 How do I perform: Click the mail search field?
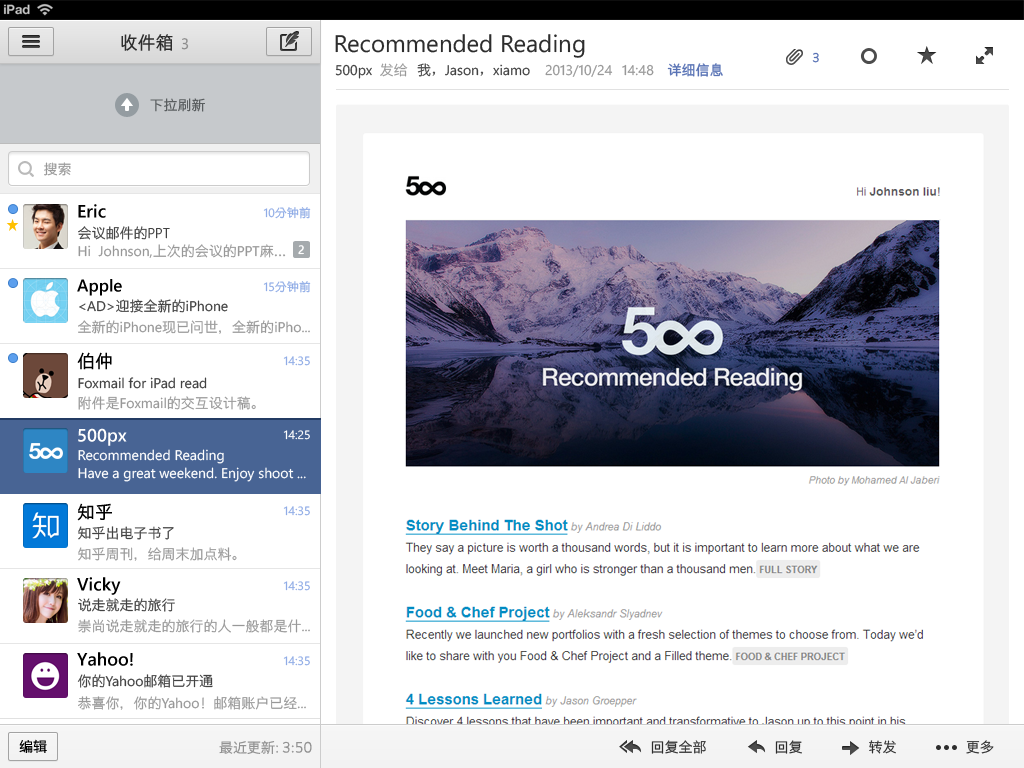[x=159, y=169]
